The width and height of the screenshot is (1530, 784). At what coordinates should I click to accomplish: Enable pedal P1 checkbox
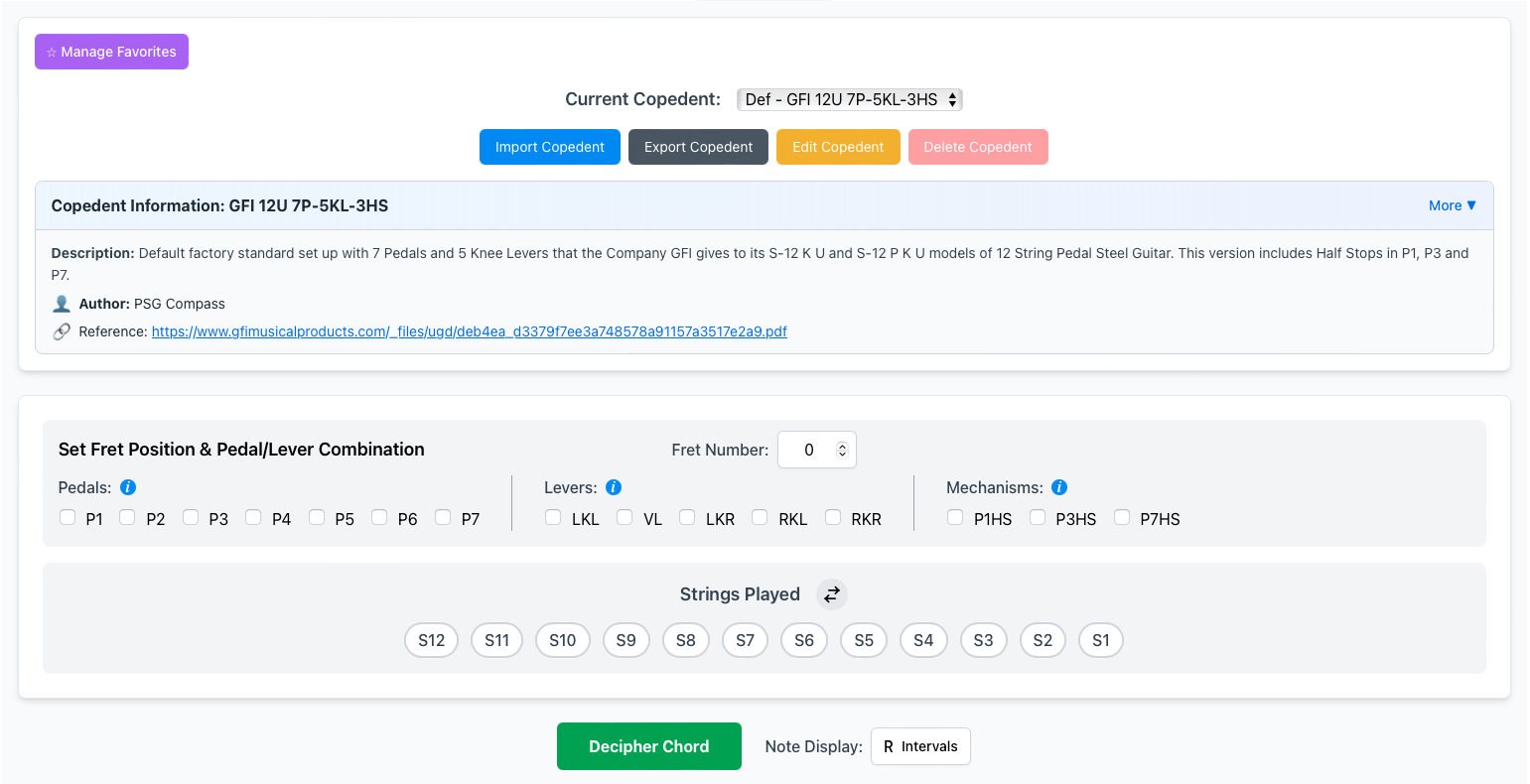68,517
